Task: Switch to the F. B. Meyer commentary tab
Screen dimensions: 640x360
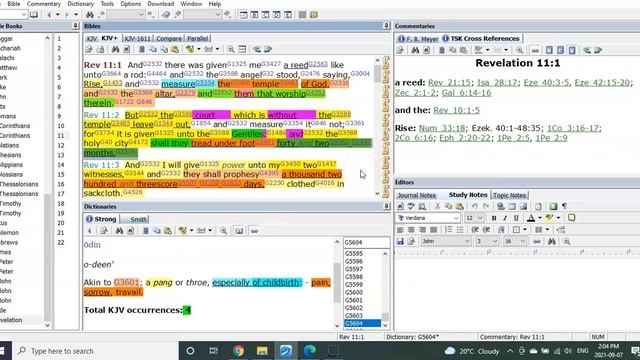Action: (x=418, y=38)
